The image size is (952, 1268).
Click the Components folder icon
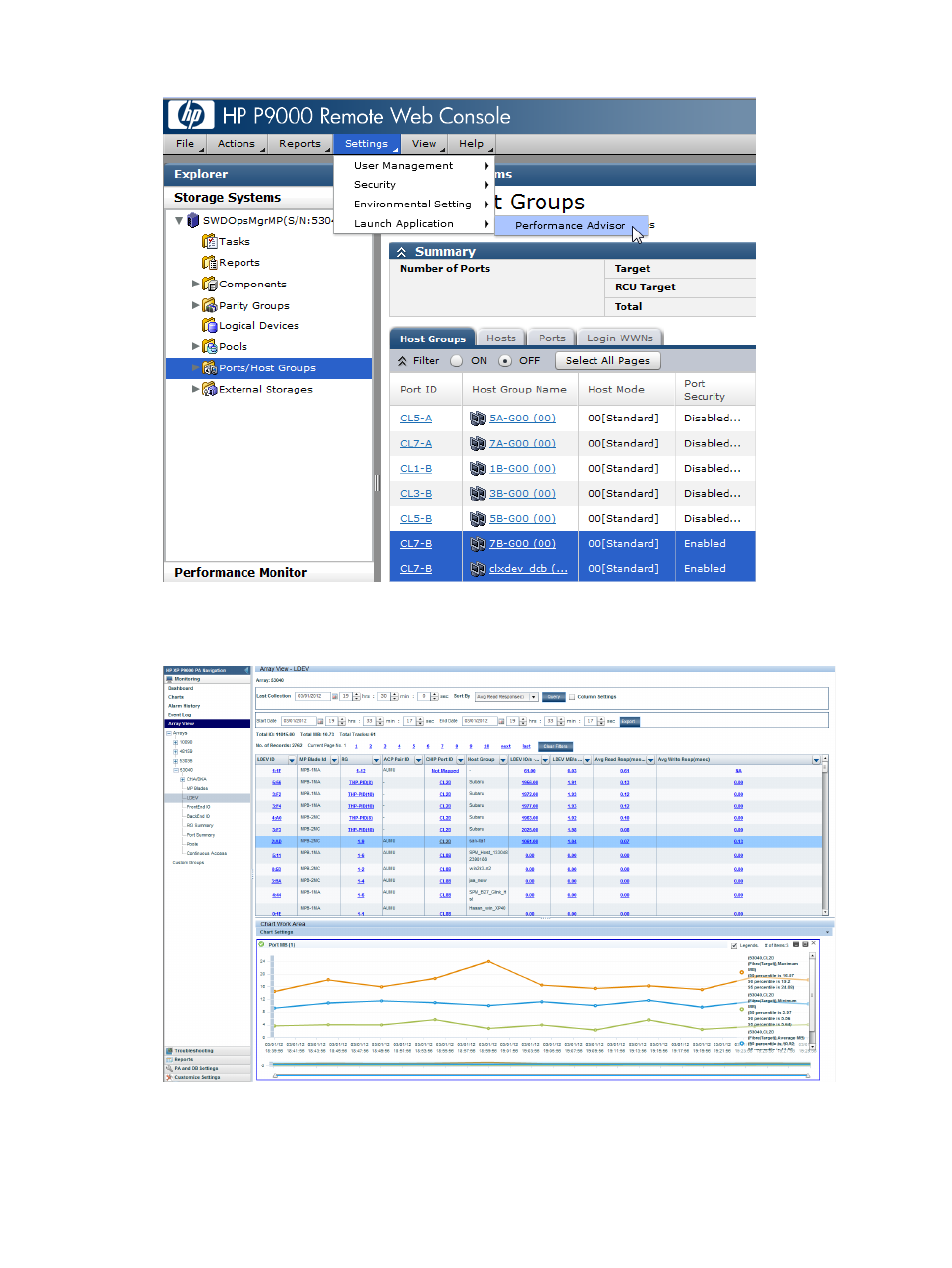(209, 284)
